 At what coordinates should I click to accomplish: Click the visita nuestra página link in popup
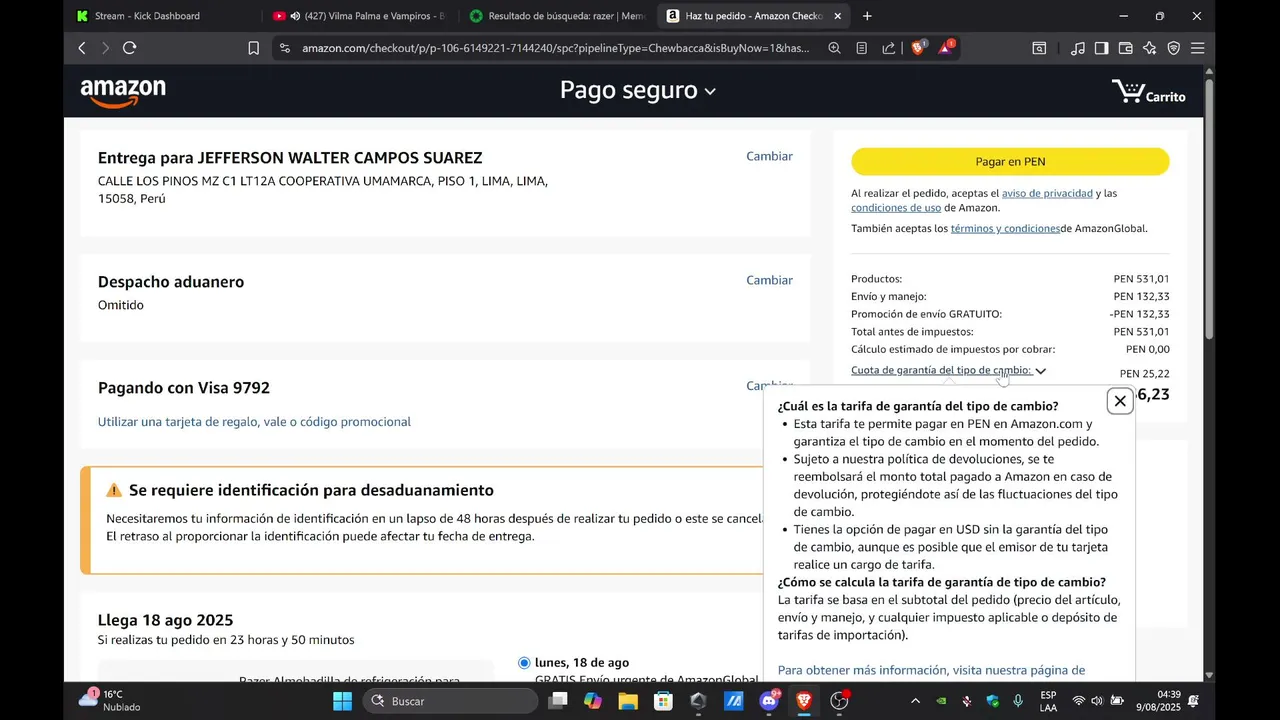[931, 670]
